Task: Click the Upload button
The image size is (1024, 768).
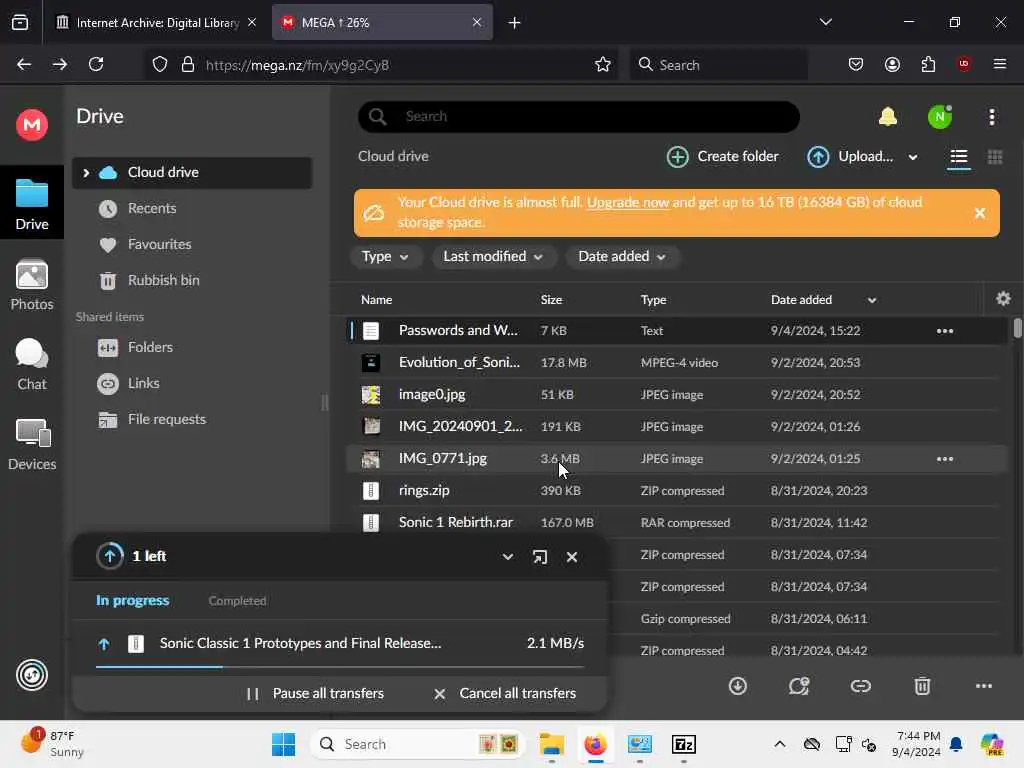Action: point(850,157)
